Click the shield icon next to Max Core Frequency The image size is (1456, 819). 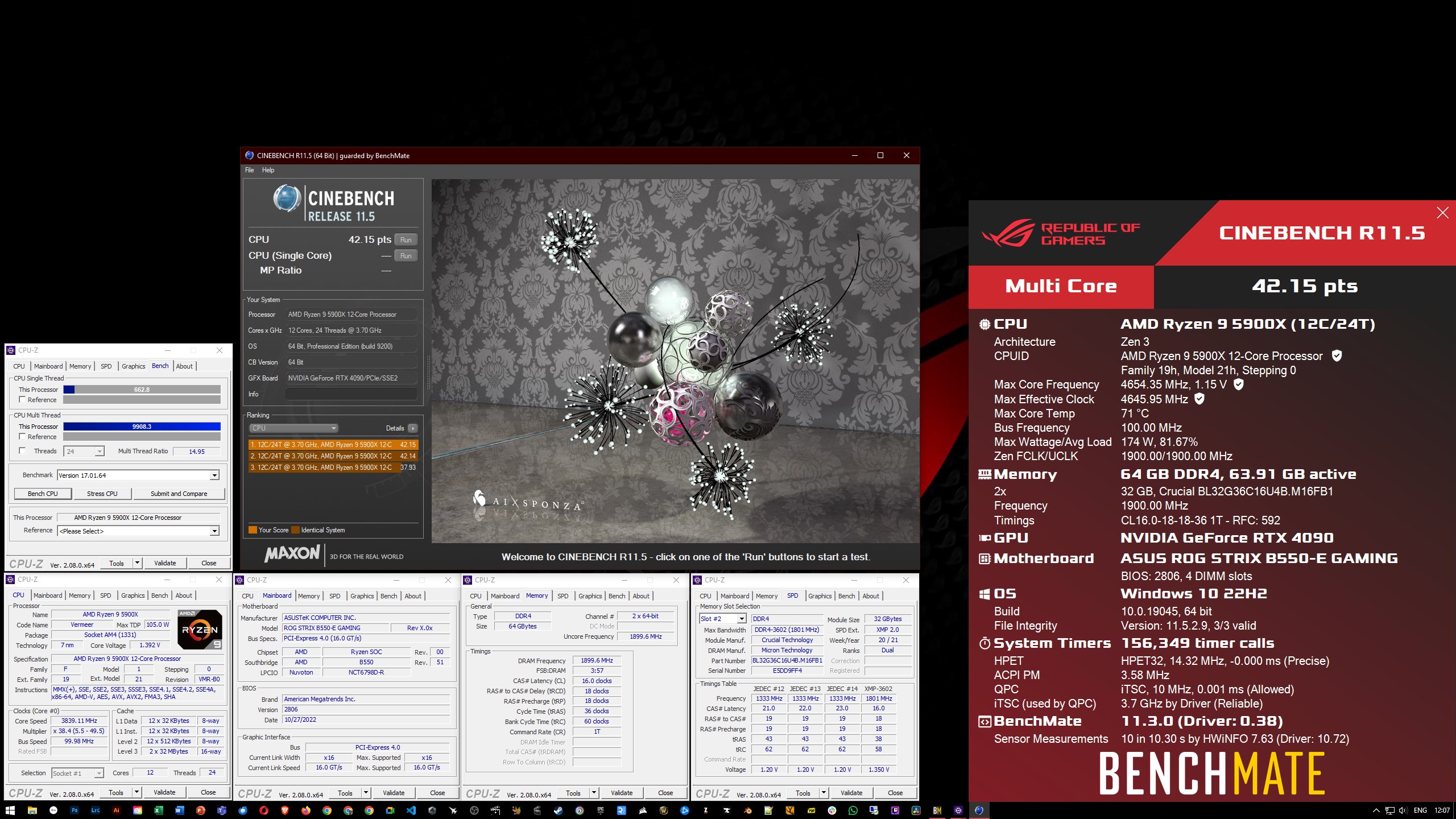(1239, 384)
